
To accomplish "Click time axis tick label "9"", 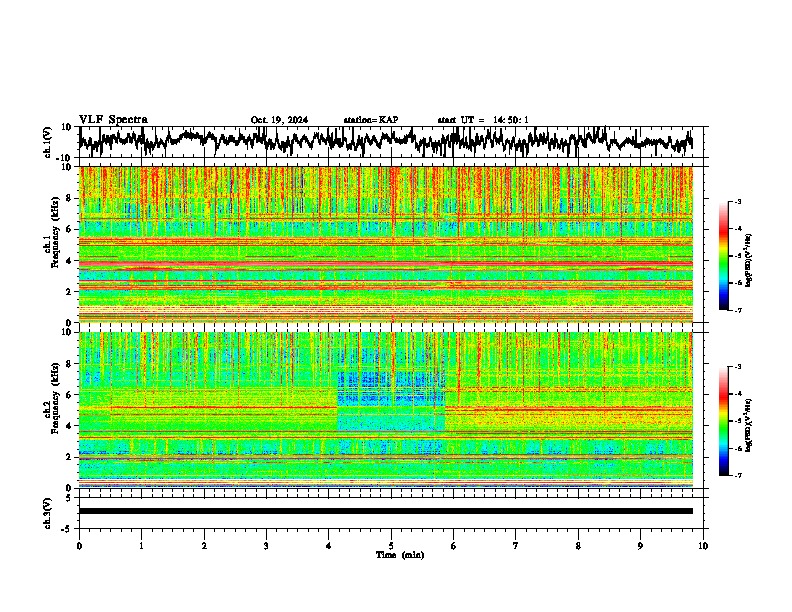I will point(640,546).
